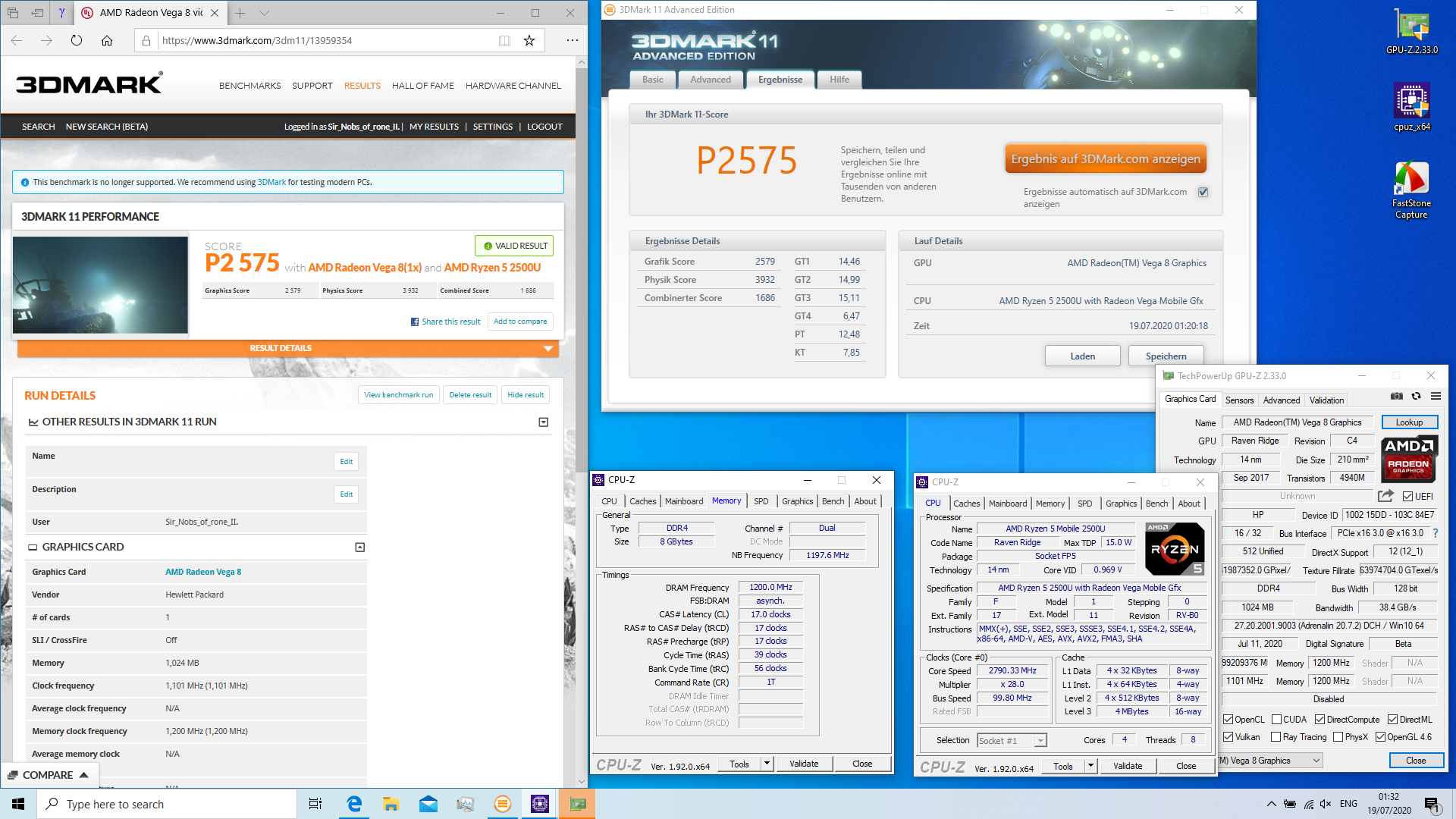Go to Edge home page

click(x=107, y=40)
